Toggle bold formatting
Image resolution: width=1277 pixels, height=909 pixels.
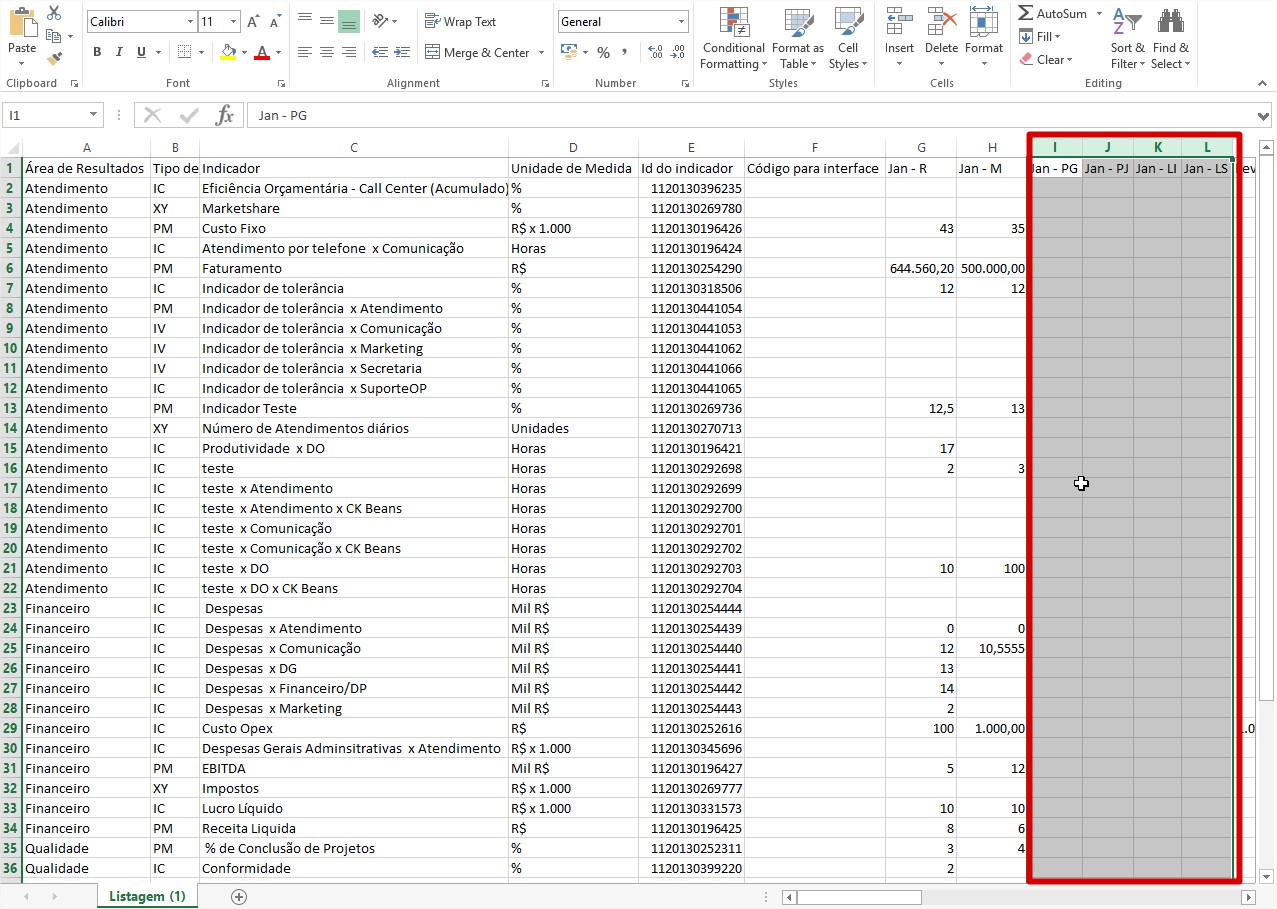(97, 52)
